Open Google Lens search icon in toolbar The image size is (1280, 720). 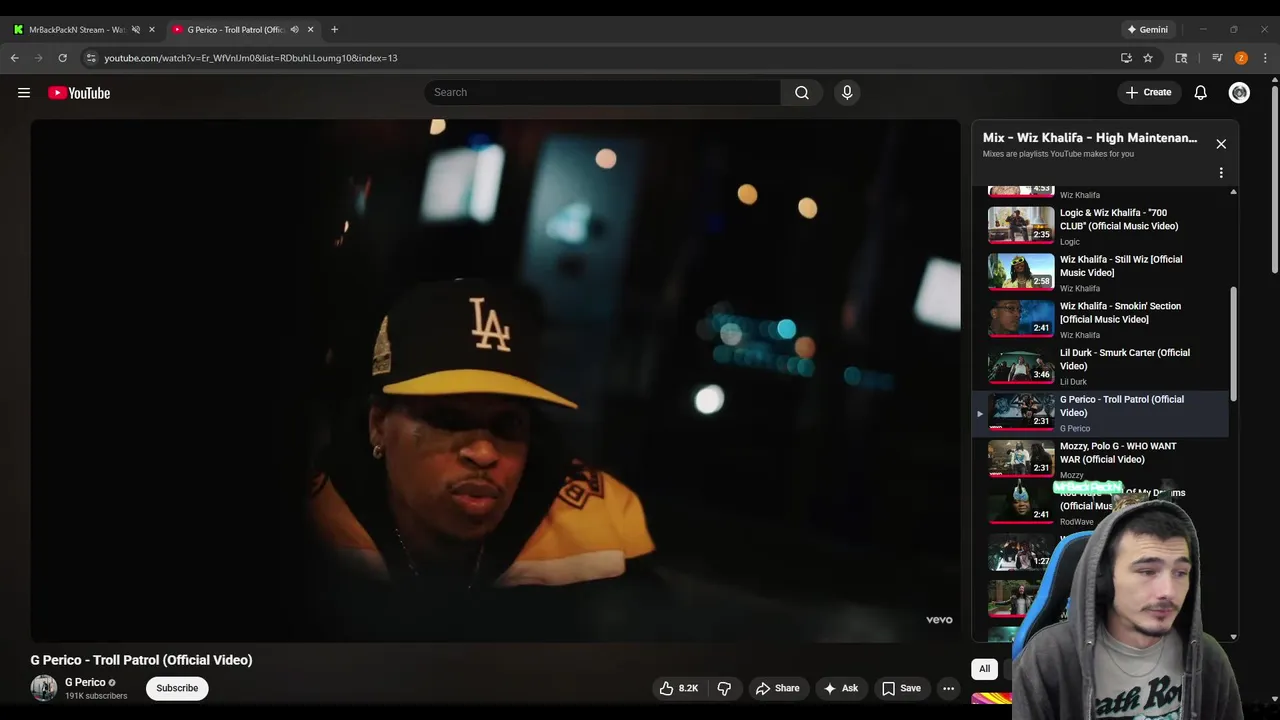[1181, 58]
